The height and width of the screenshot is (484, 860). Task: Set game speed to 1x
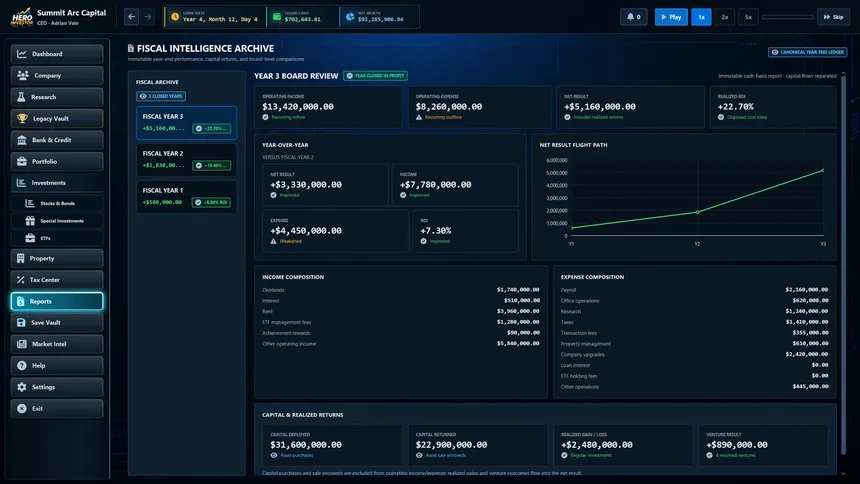pyautogui.click(x=701, y=17)
